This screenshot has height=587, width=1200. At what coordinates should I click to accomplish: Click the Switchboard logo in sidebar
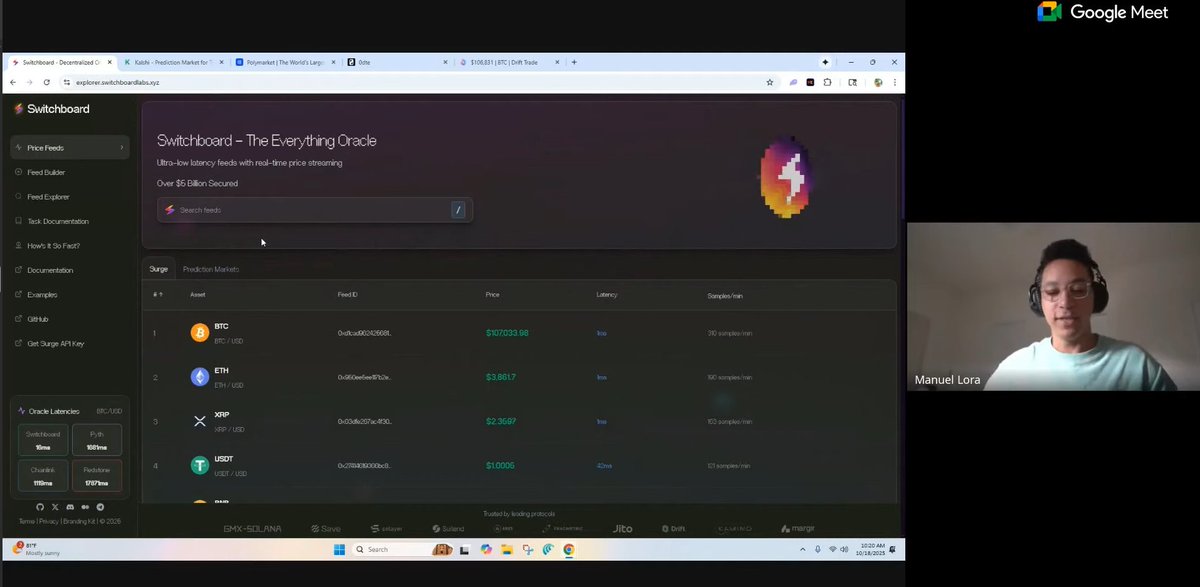[52, 109]
